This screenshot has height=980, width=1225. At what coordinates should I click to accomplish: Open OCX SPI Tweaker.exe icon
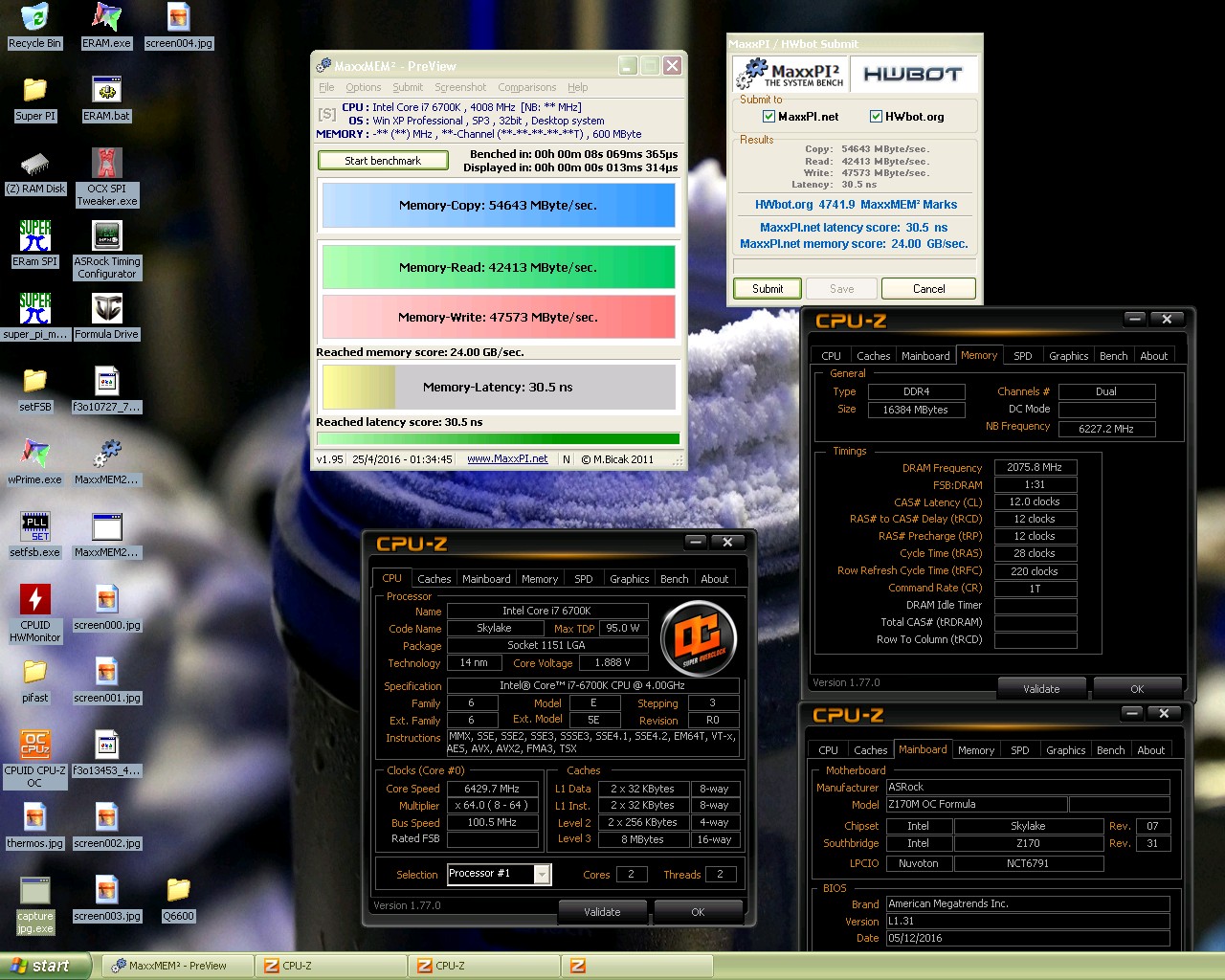(x=106, y=177)
